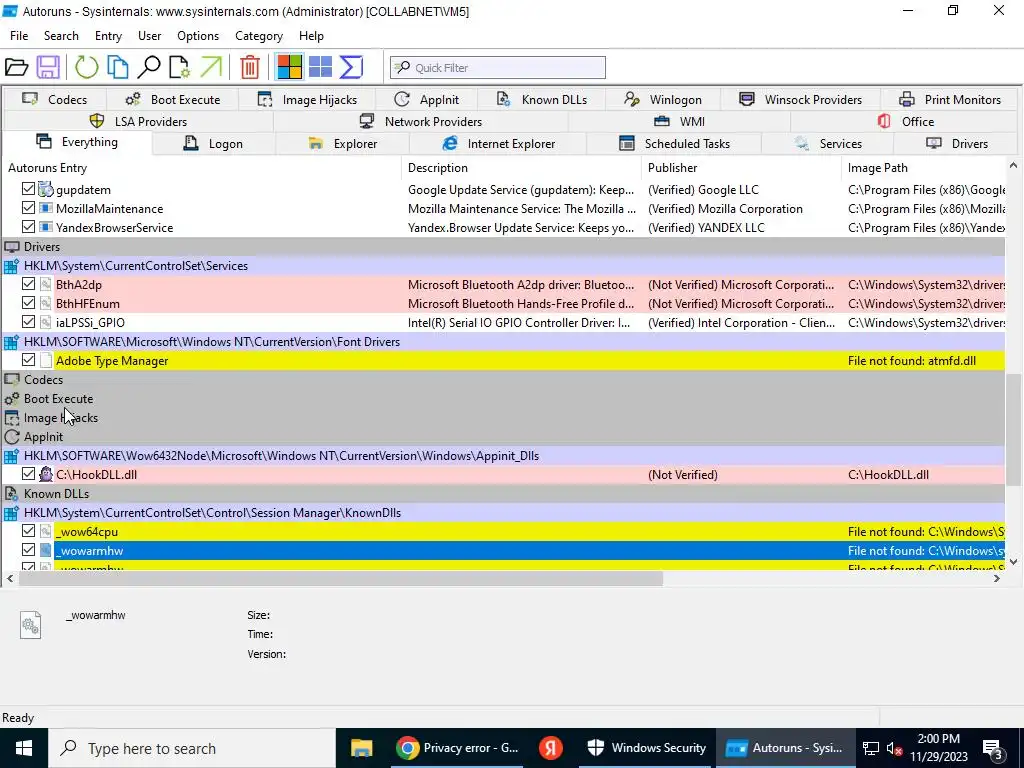Uncheck the MozillaMaintenance checkbox
The image size is (1024, 768).
pos(28,208)
